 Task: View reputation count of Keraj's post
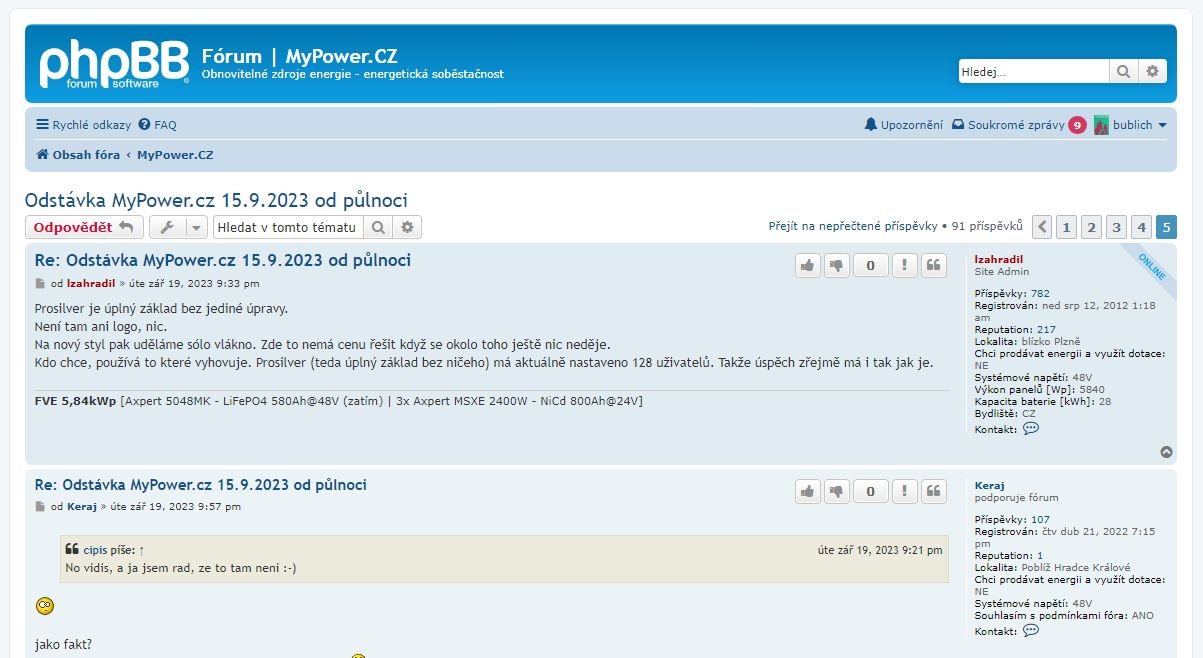point(871,491)
